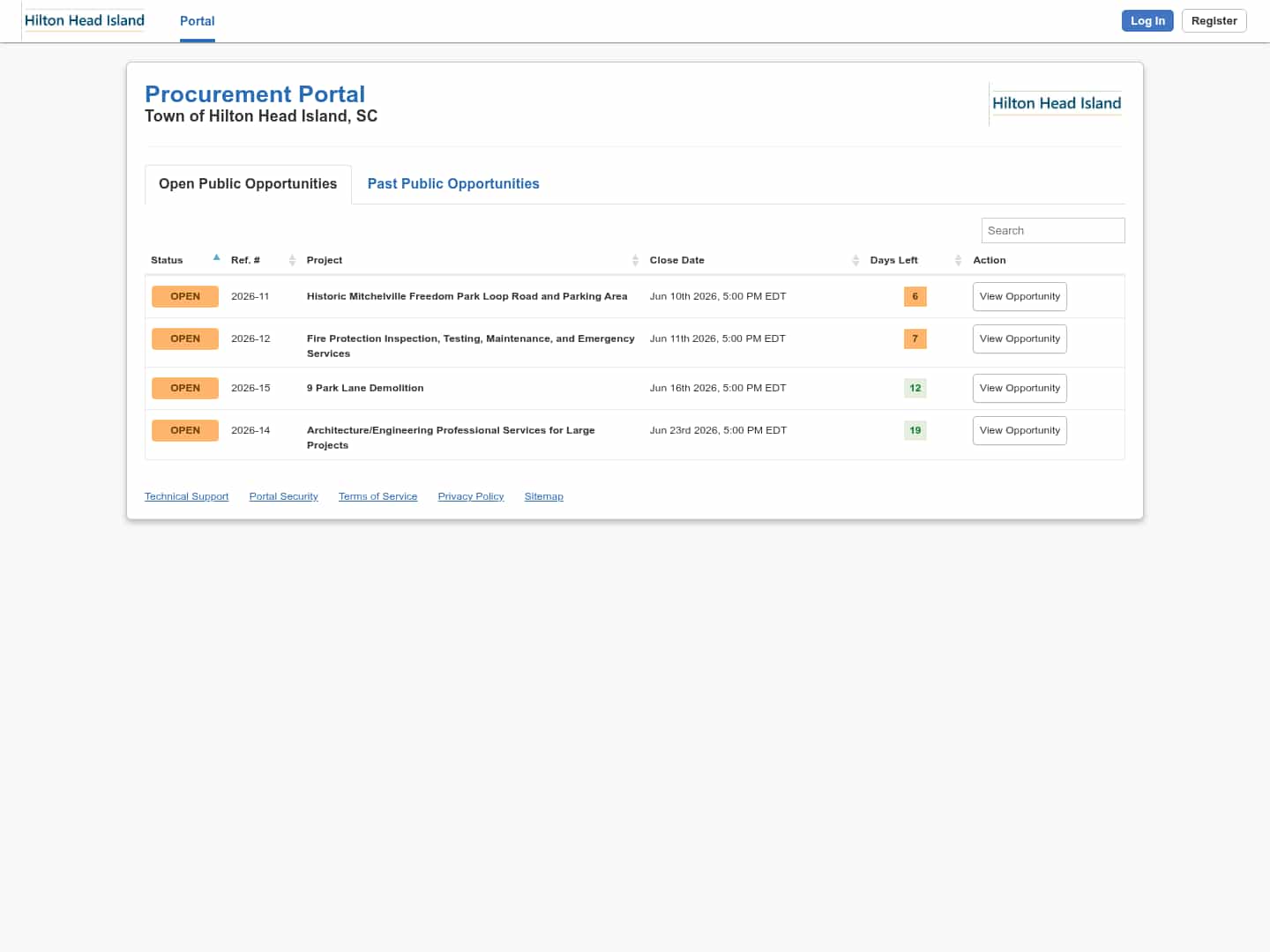Switch to Past Public Opportunities tab
Screen dimensions: 1270x952
click(453, 183)
